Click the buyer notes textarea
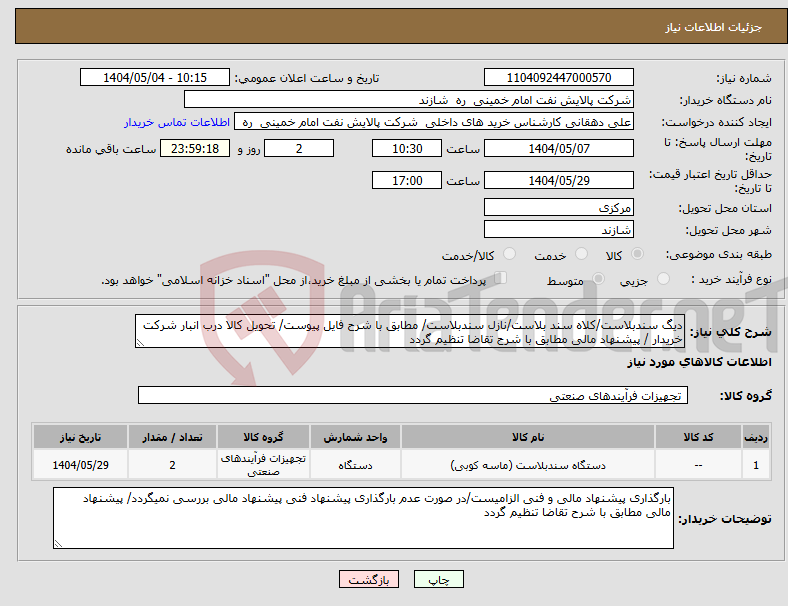The height and width of the screenshot is (606, 788). [x=363, y=518]
